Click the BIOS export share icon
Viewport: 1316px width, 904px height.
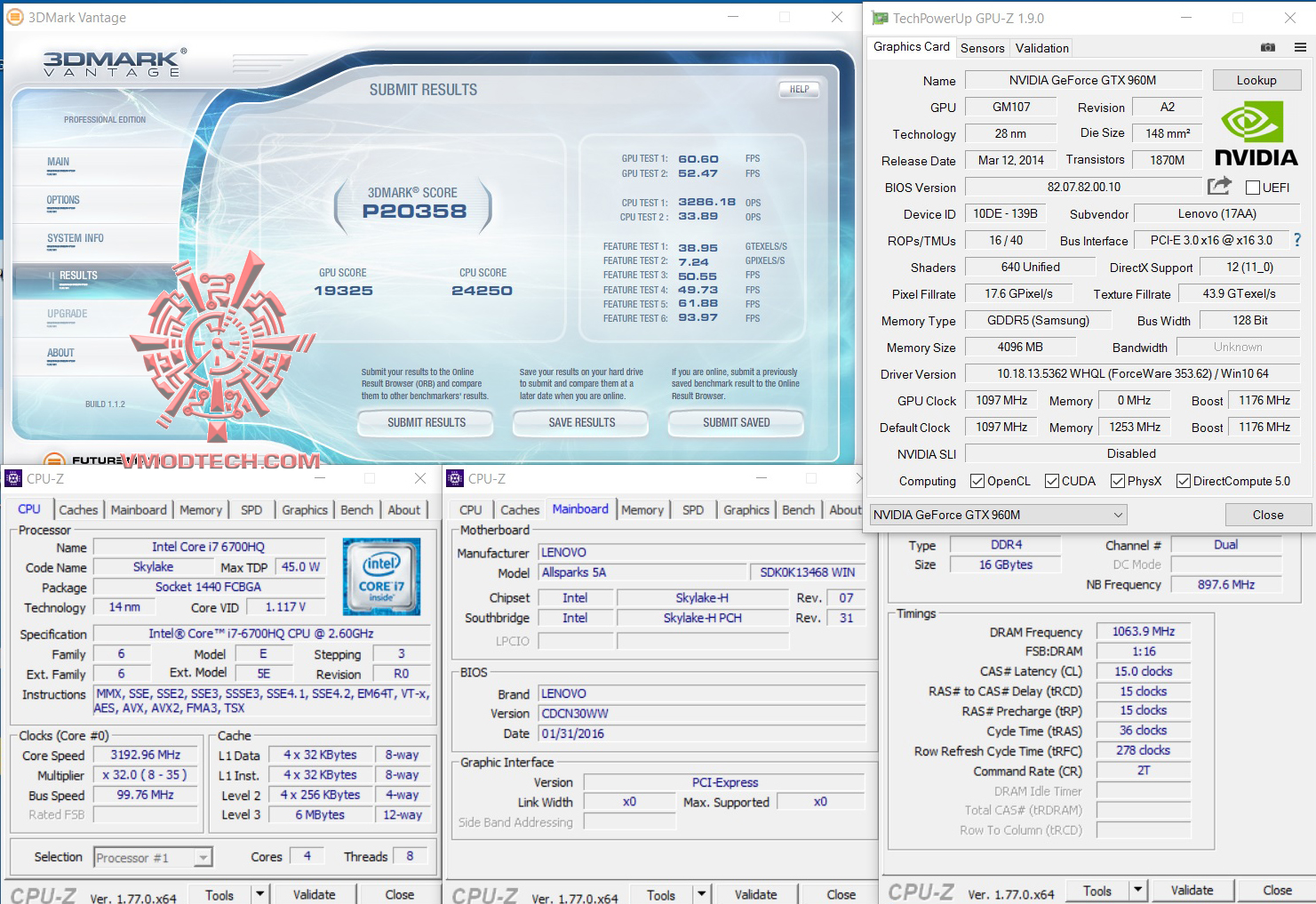click(x=1219, y=186)
